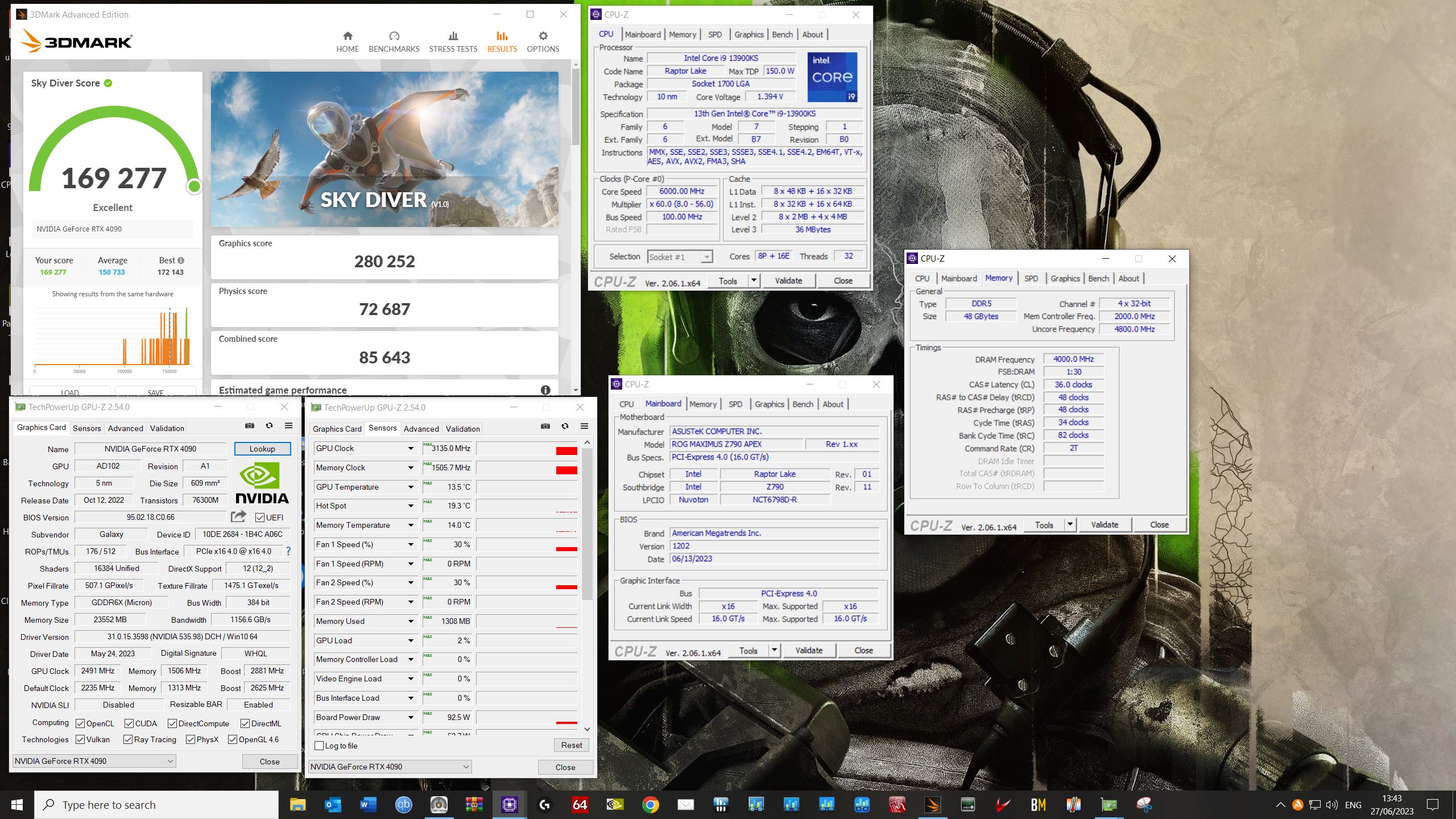Click Close button in GPU-Z Graphics Card window
1456x819 pixels.
pos(270,762)
